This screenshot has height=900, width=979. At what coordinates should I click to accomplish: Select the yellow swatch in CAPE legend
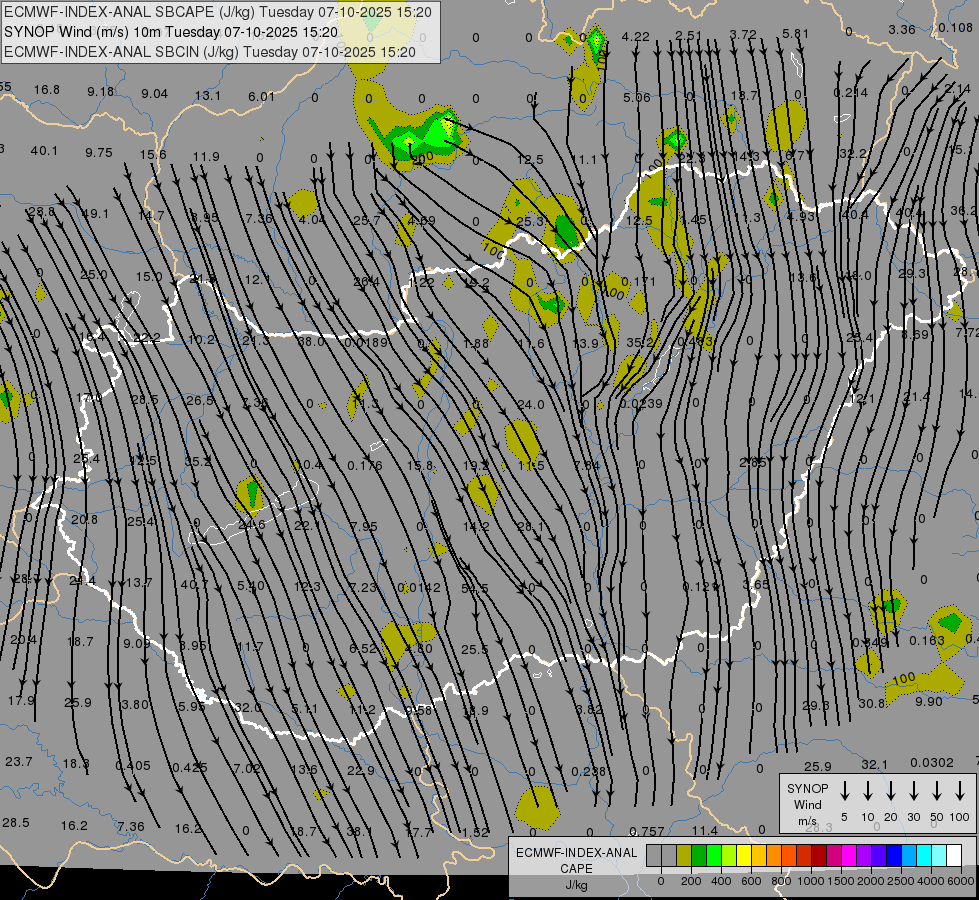(x=744, y=856)
